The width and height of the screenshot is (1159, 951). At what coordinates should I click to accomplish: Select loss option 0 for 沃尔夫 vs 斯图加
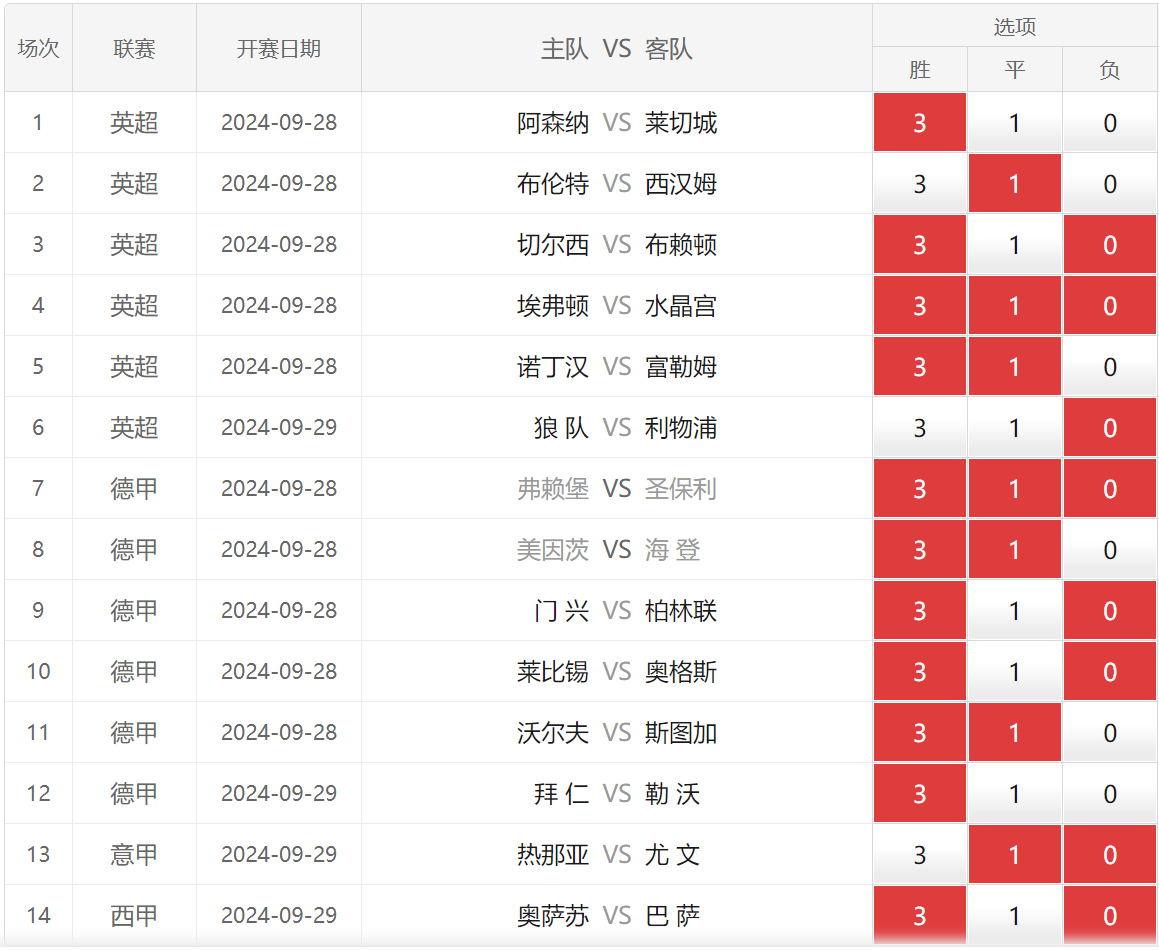click(x=1109, y=732)
